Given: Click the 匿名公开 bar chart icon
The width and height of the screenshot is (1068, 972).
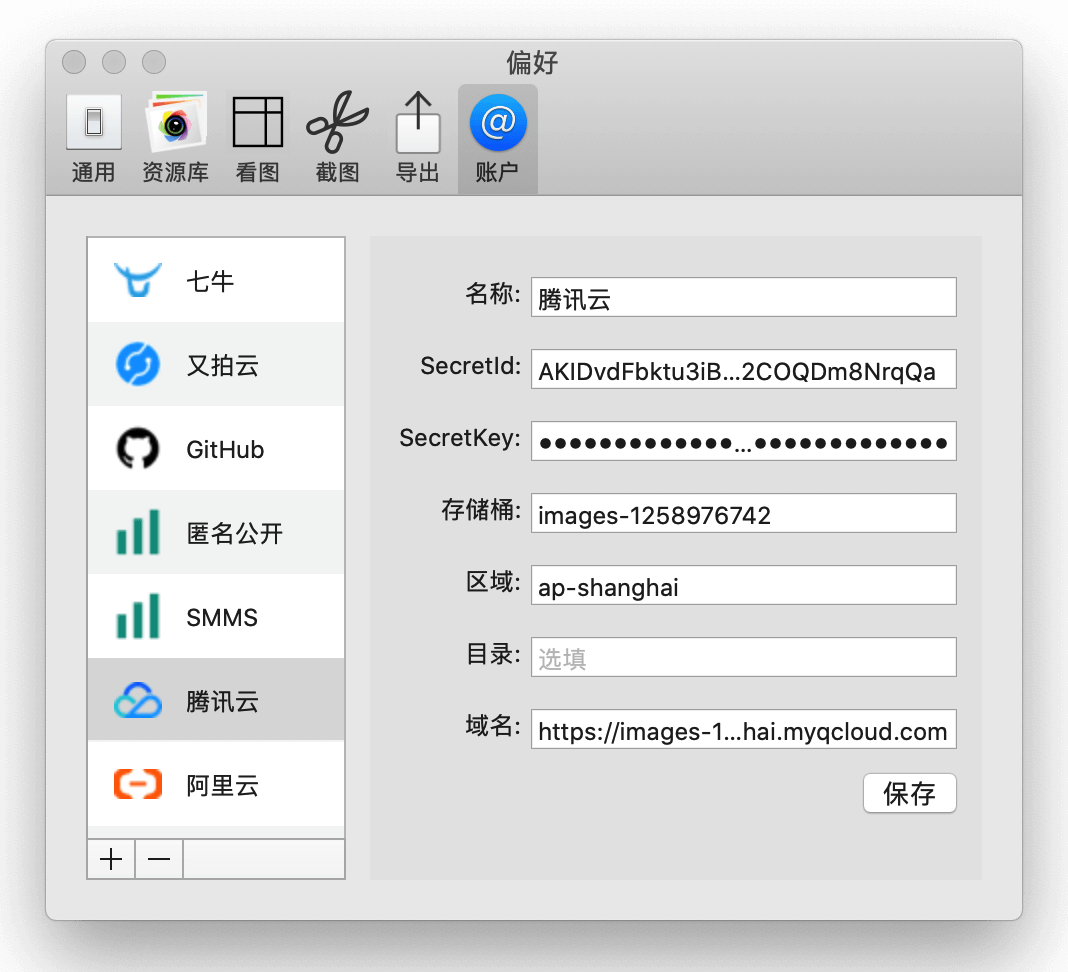Looking at the screenshot, I should pyautogui.click(x=138, y=532).
